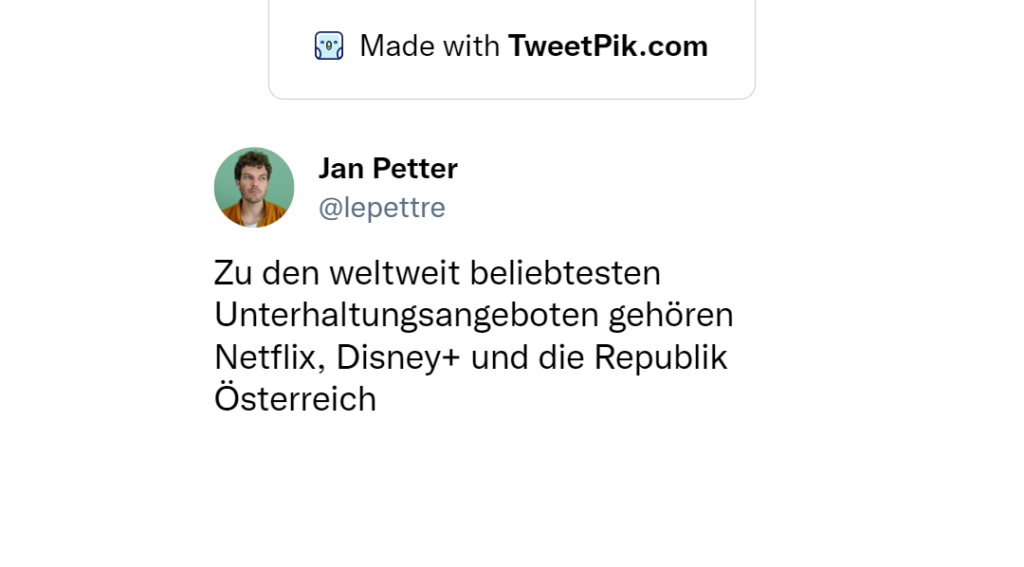Select the word "Republik" in the tweet
Viewport: 1024px width, 567px height.
point(661,357)
